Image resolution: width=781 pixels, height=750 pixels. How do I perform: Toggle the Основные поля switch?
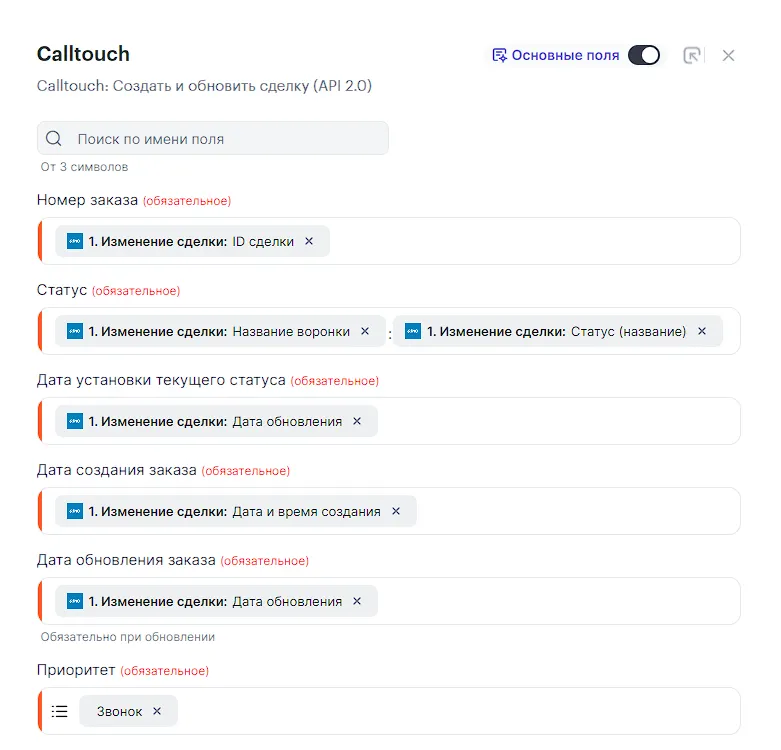point(644,56)
